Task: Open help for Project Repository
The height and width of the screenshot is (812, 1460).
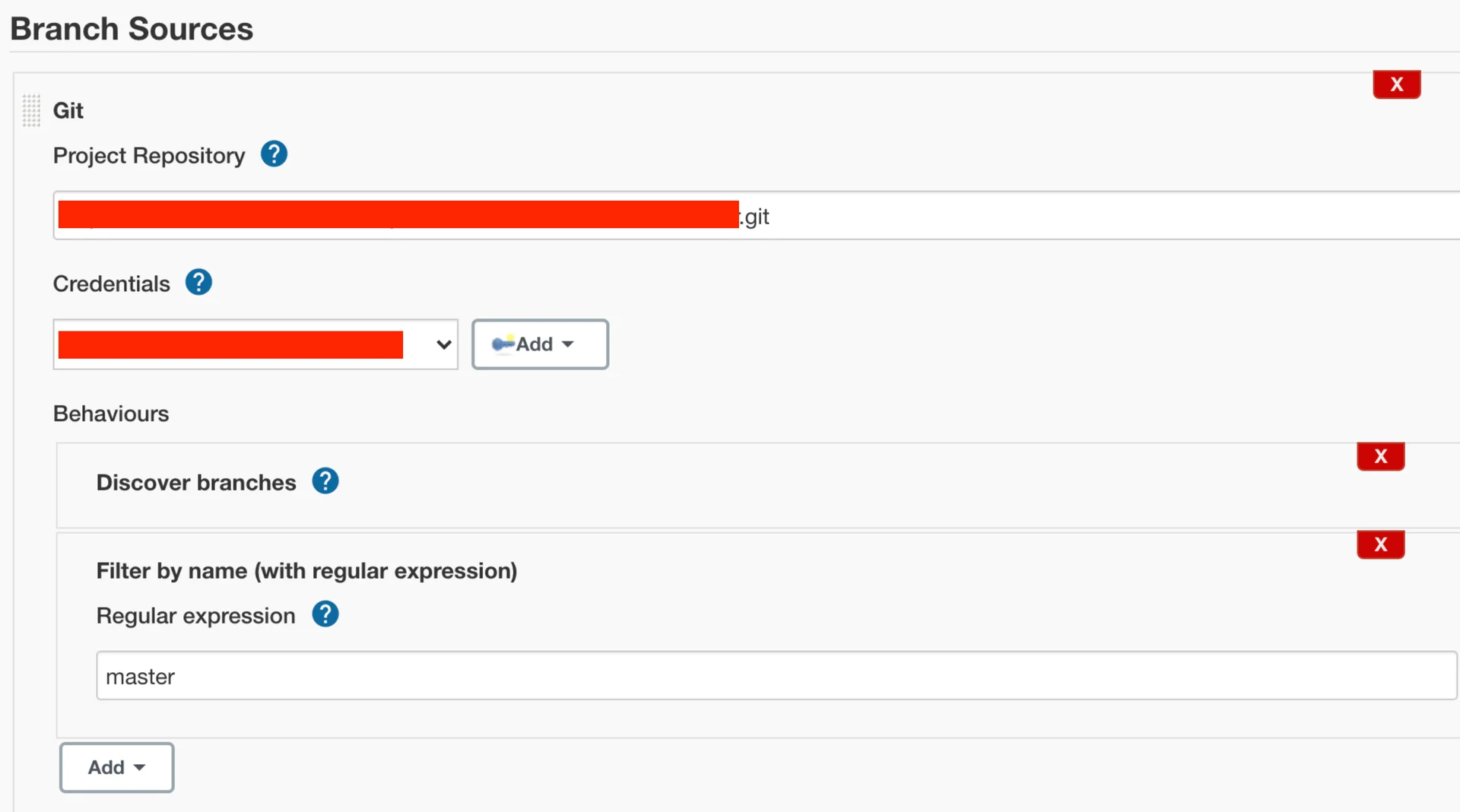Action: [274, 154]
